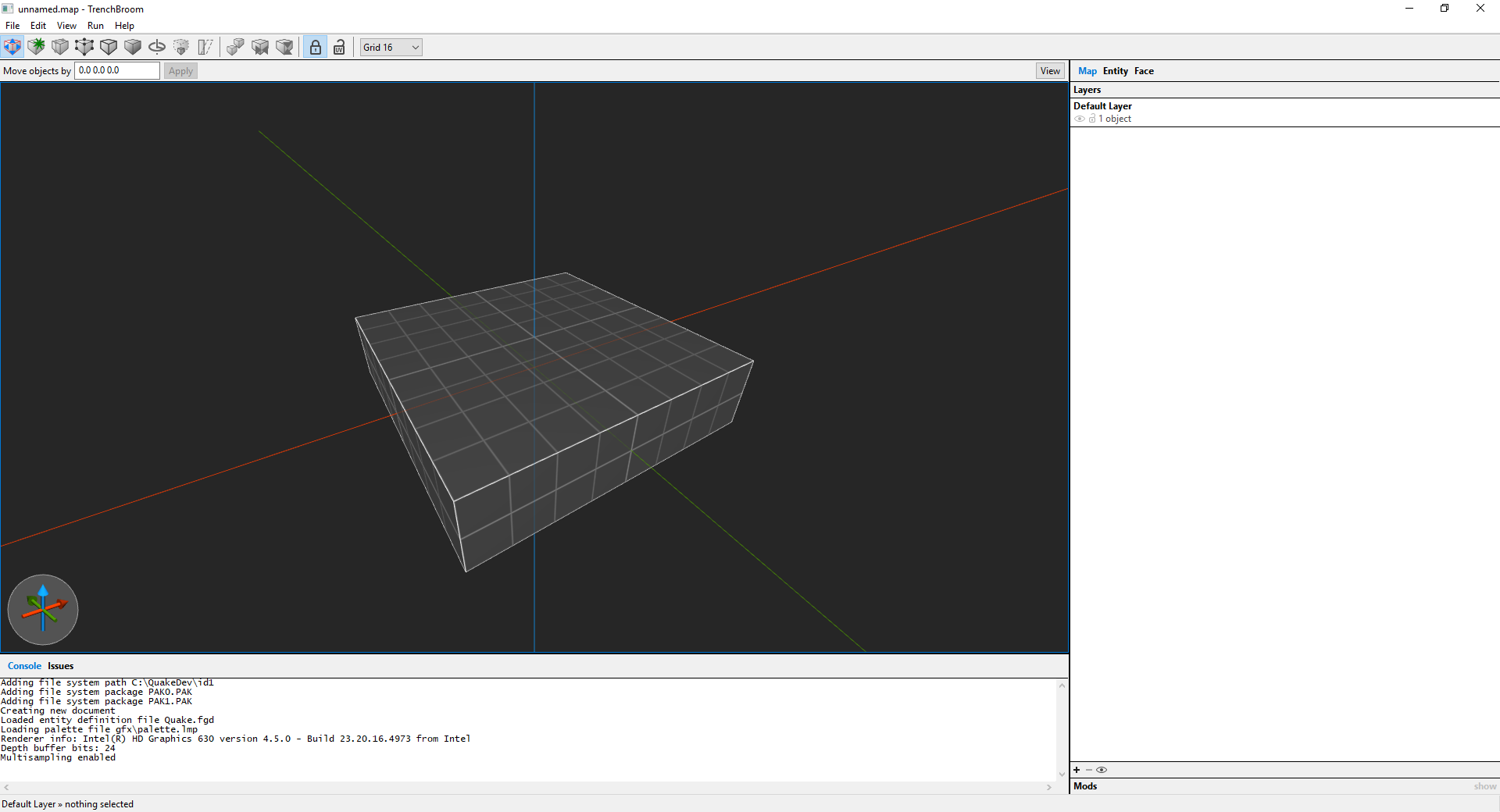Activate the Rotate tool
The width and height of the screenshot is (1500, 812).
coord(156,47)
